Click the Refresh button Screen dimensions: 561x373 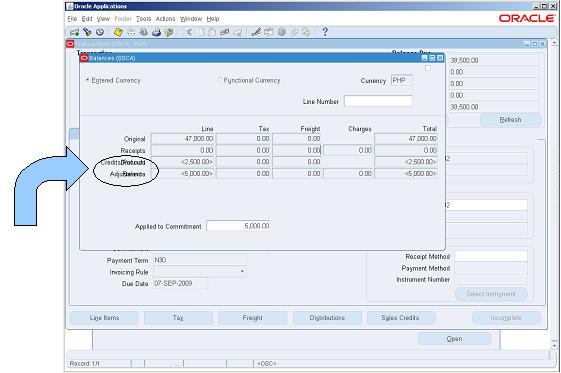point(510,119)
